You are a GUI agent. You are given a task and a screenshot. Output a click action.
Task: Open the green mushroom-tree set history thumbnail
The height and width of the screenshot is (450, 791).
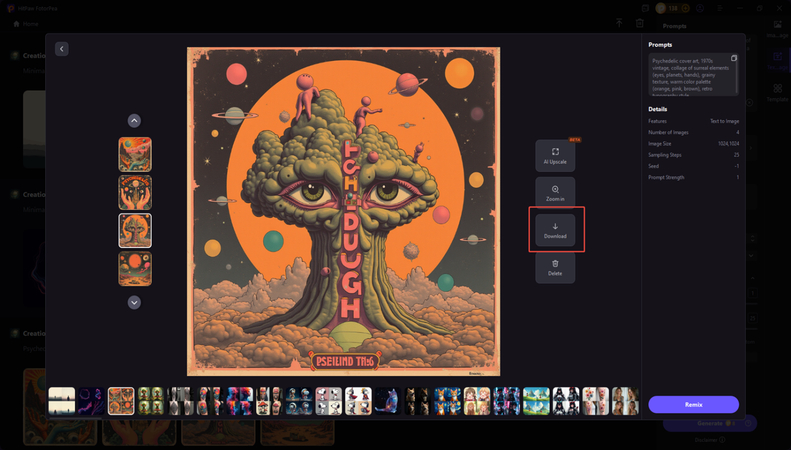(151, 401)
